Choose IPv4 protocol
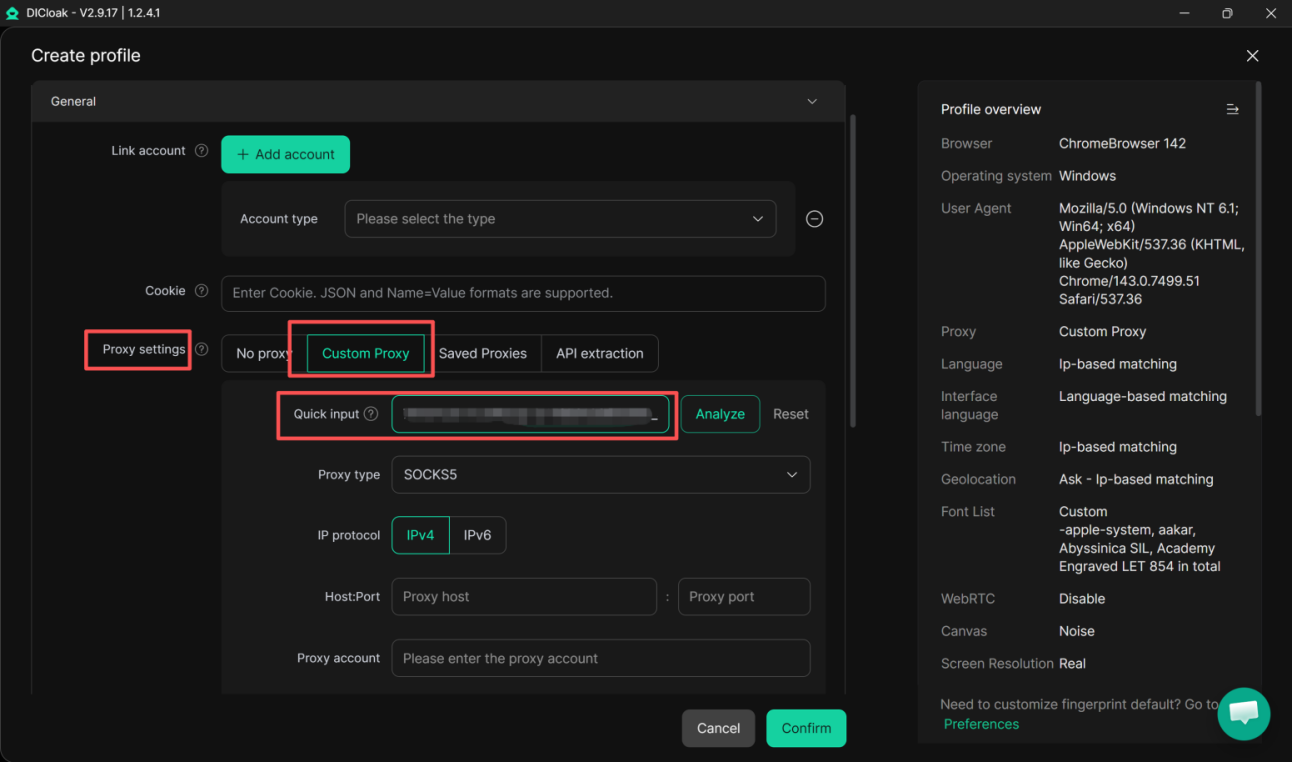Image resolution: width=1293 pixels, height=762 pixels. click(420, 535)
